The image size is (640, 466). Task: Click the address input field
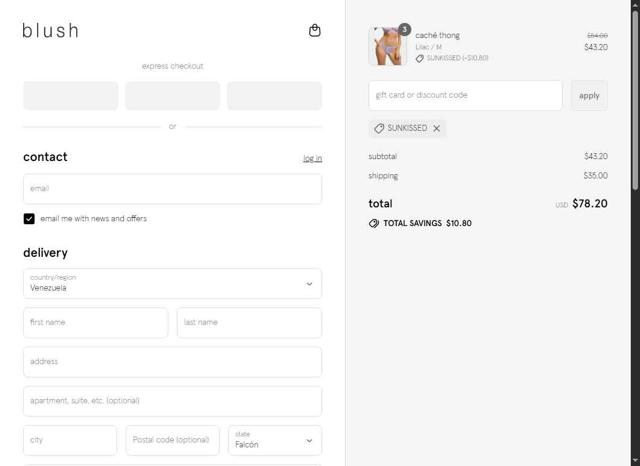(172, 362)
